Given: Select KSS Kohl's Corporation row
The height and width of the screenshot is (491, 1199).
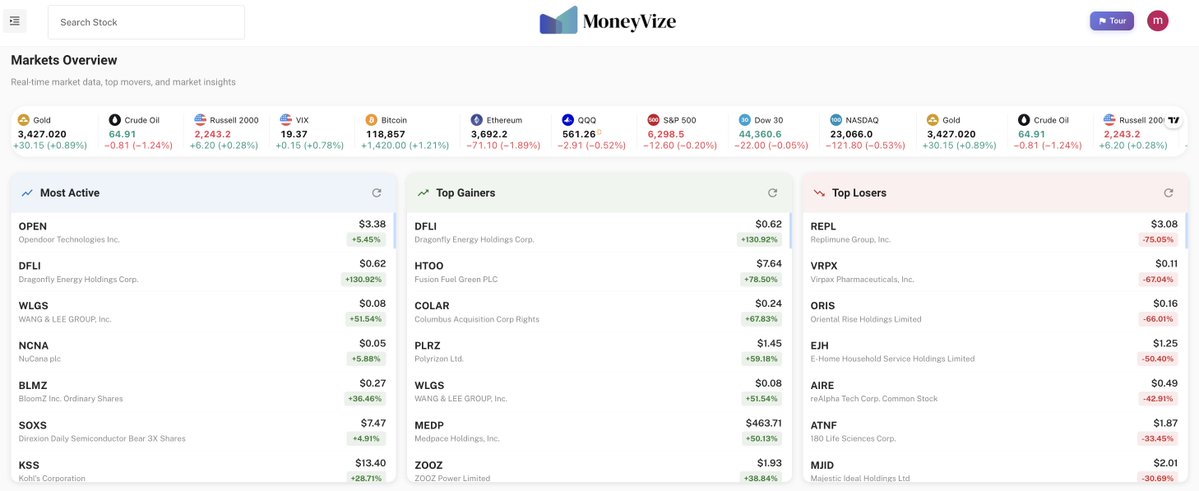Looking at the screenshot, I should pos(202,468).
